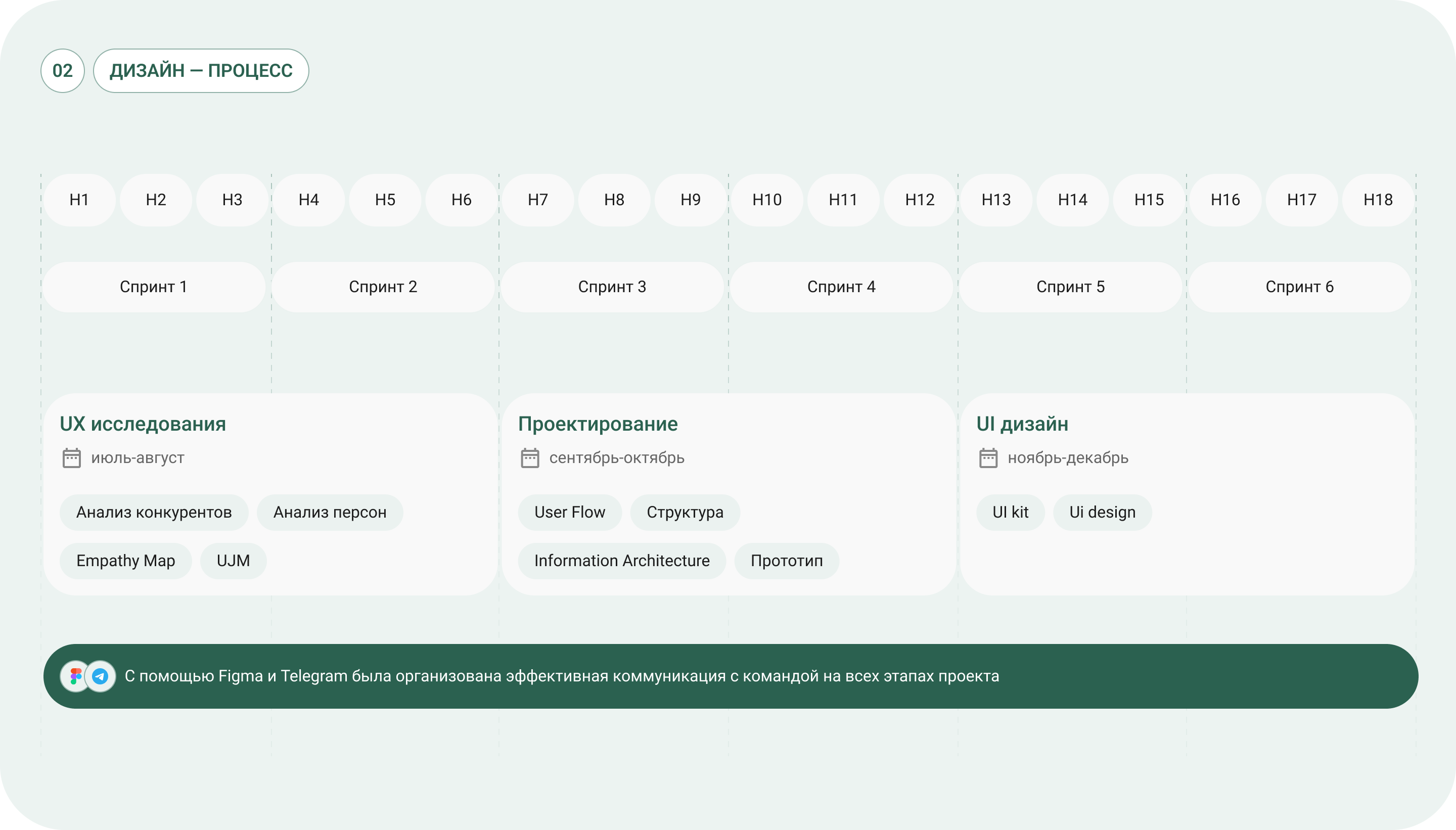
Task: Click calendar icon beside сентябрь-октябрь
Action: coord(530,458)
